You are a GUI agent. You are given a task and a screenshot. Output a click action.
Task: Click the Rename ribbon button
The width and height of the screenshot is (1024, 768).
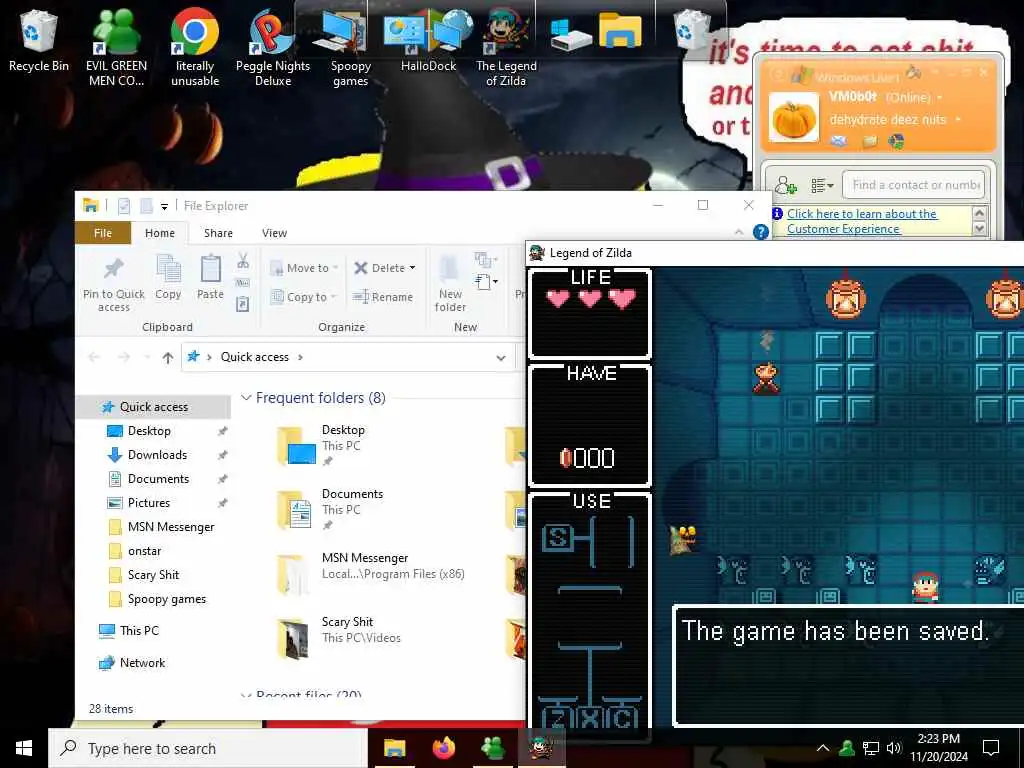coord(383,297)
